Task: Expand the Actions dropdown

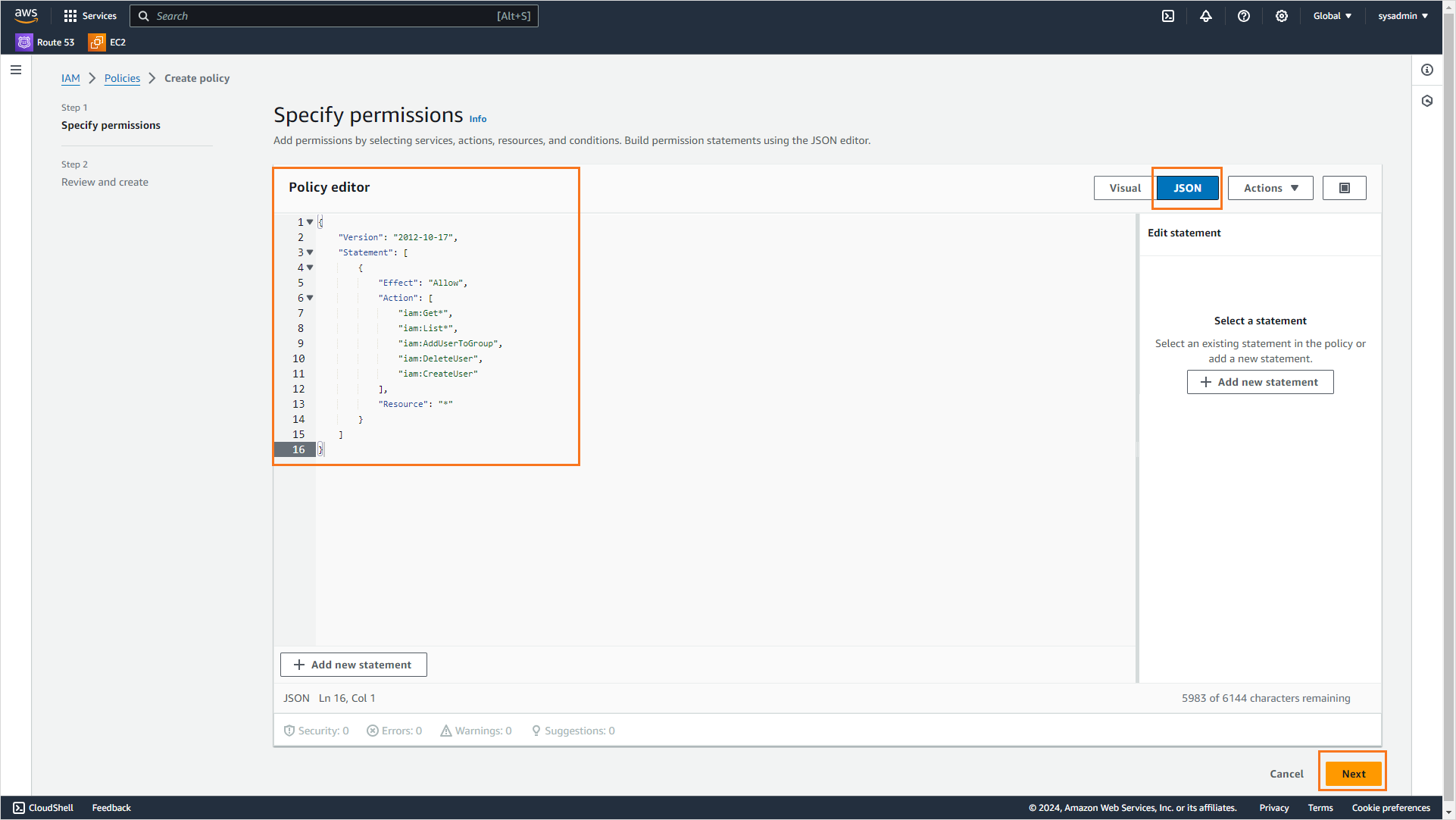Action: (1270, 188)
